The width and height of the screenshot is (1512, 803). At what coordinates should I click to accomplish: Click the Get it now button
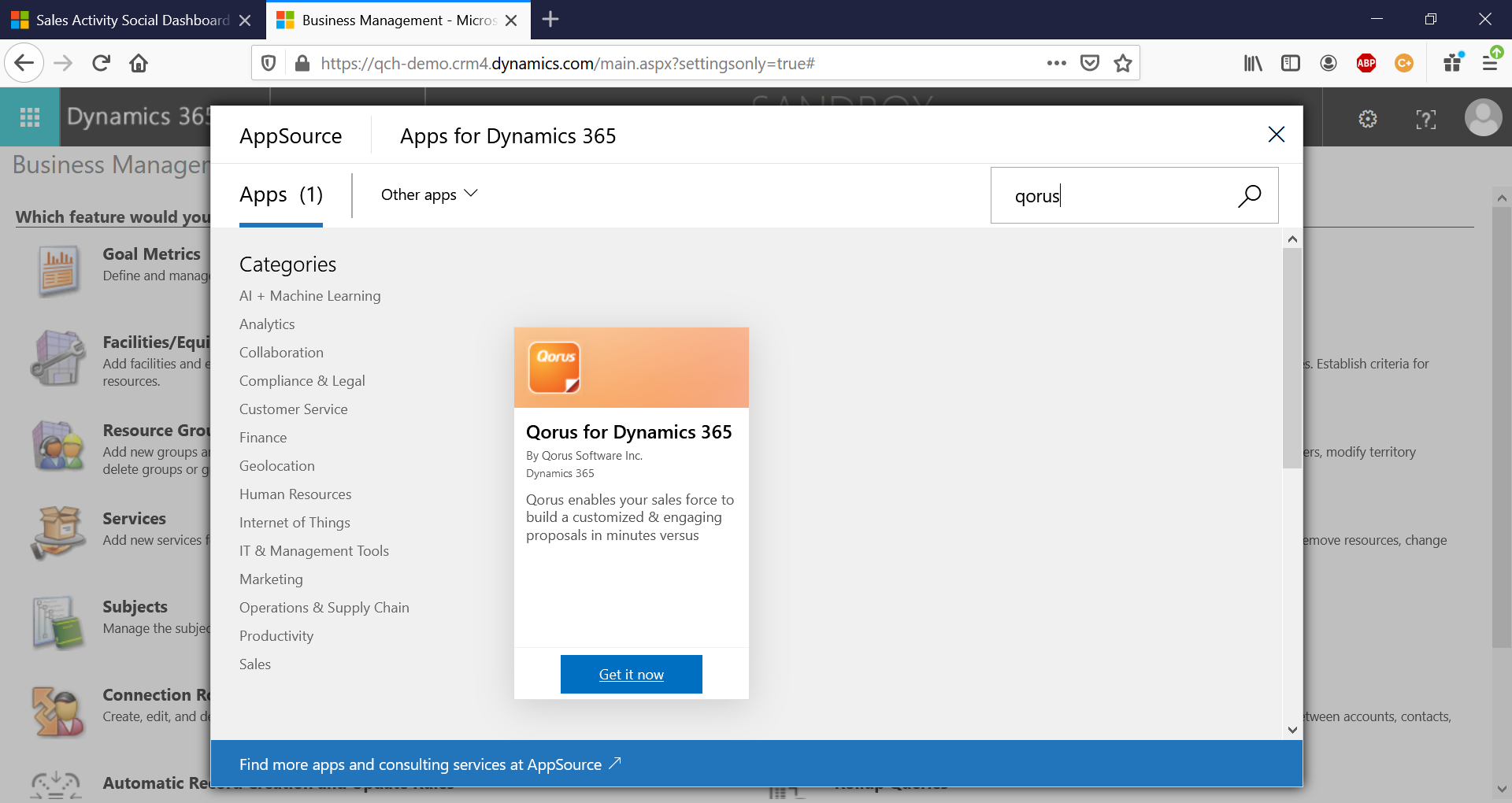(631, 674)
